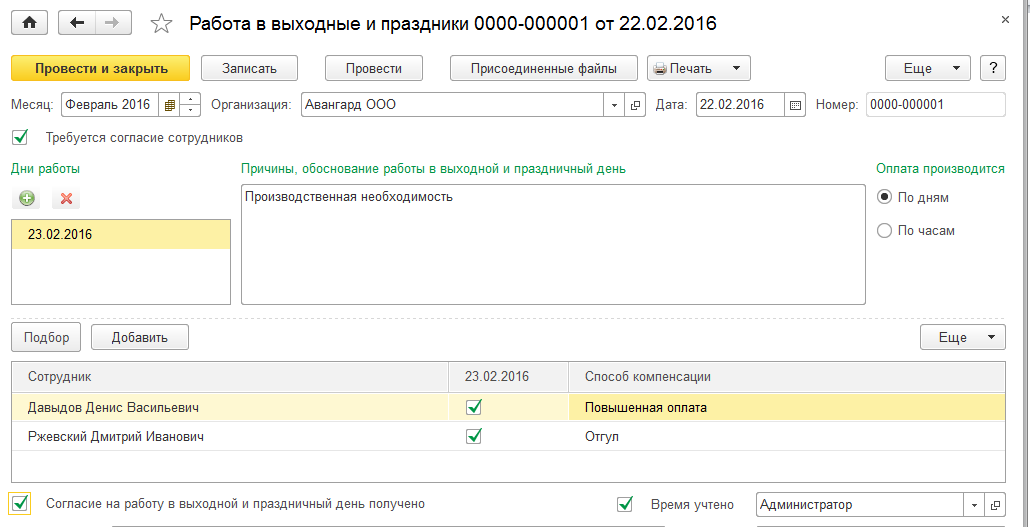Select the По дням payment option
1030x527 pixels.
pyautogui.click(x=885, y=197)
